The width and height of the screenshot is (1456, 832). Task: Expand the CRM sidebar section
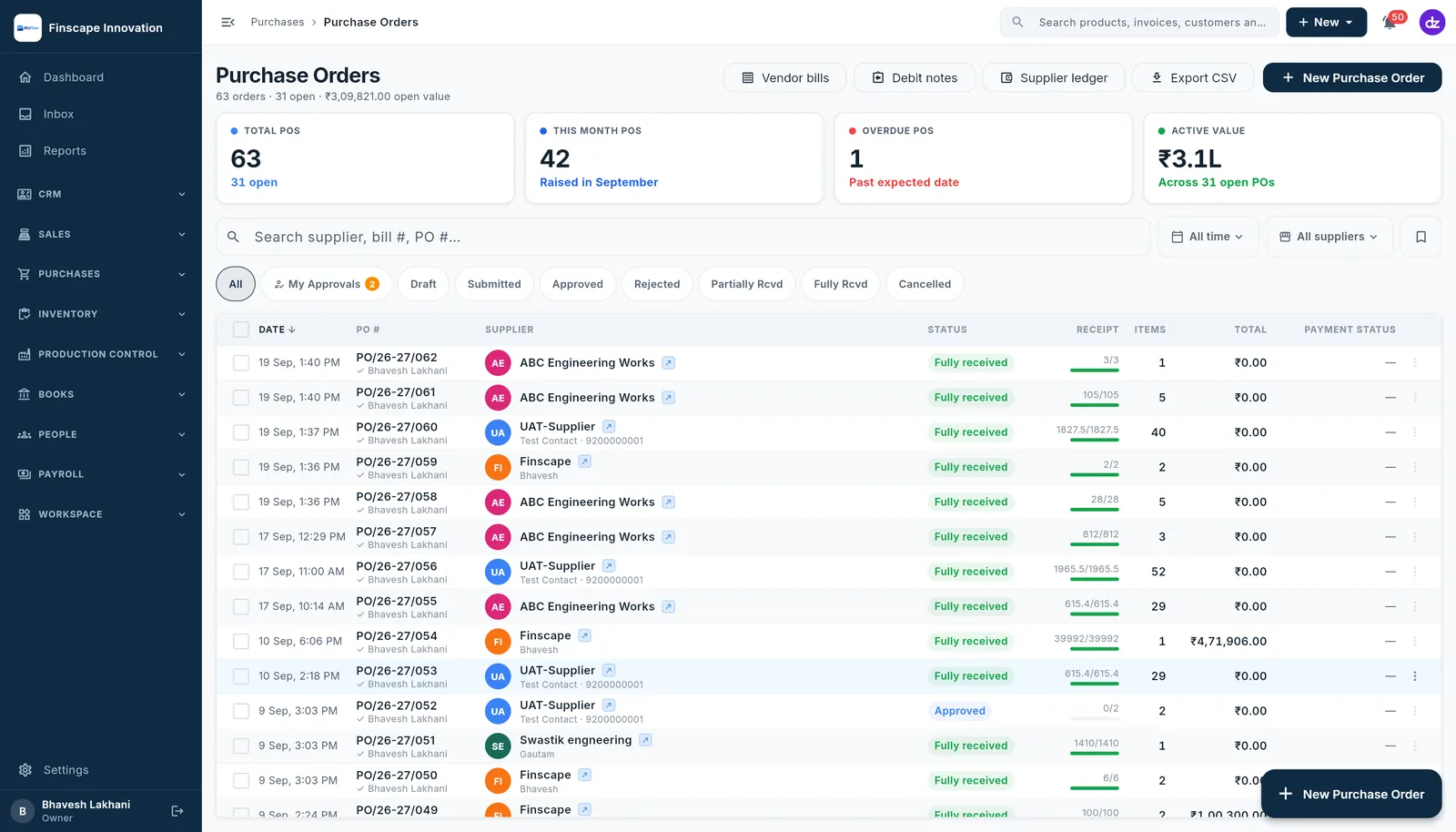point(100,194)
